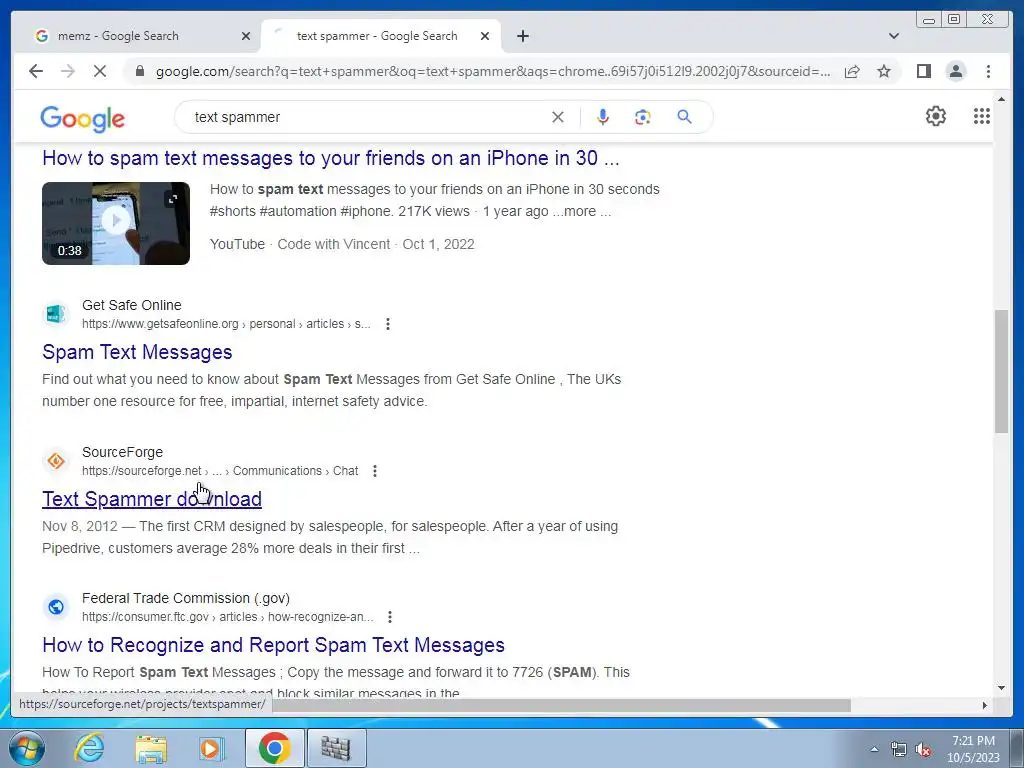Switch to memz - Google Search tab
The width and height of the screenshot is (1024, 768).
[138, 36]
